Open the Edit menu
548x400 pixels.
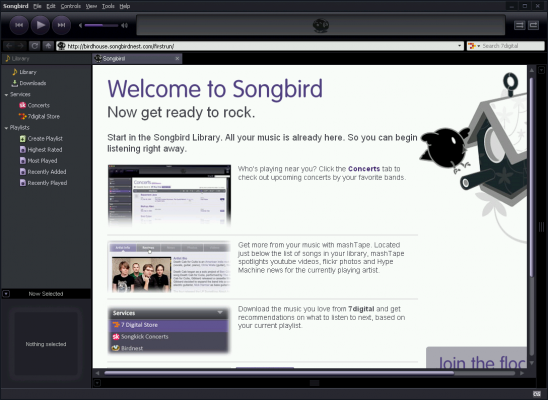[51, 6]
